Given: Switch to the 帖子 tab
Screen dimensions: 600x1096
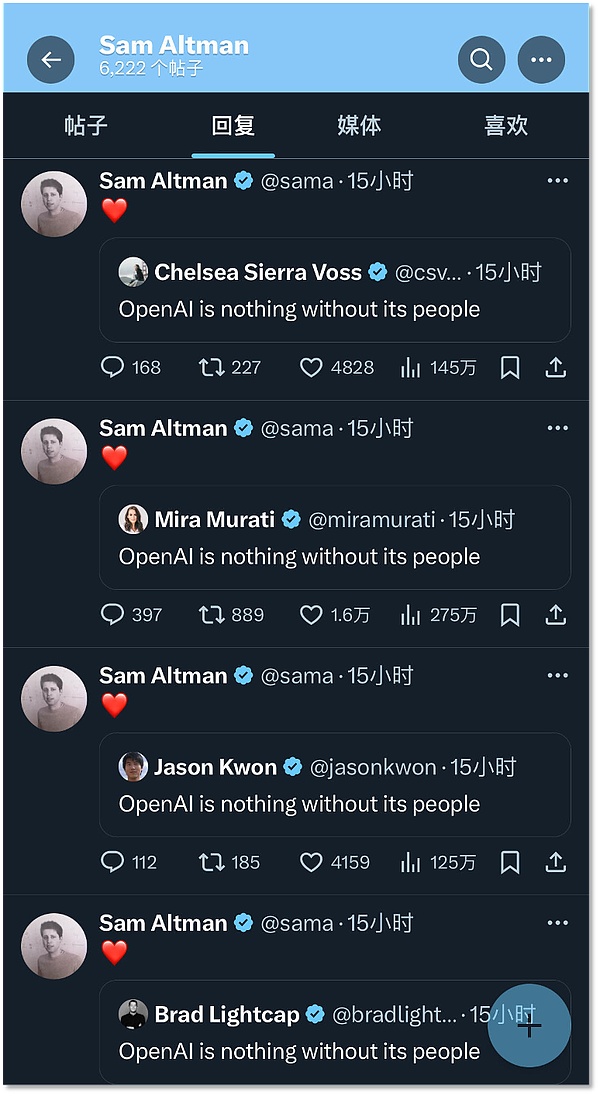Looking at the screenshot, I should 86,126.
